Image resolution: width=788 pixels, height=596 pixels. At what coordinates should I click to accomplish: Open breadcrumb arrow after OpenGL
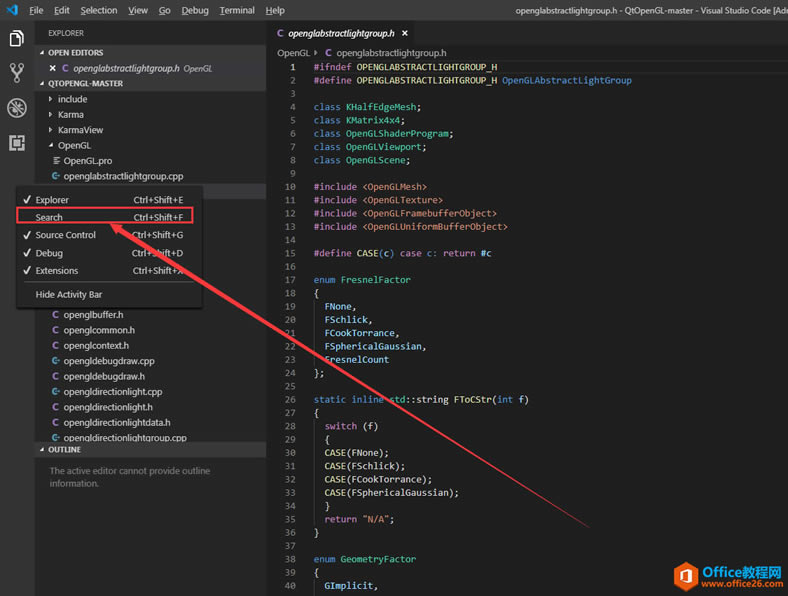316,53
